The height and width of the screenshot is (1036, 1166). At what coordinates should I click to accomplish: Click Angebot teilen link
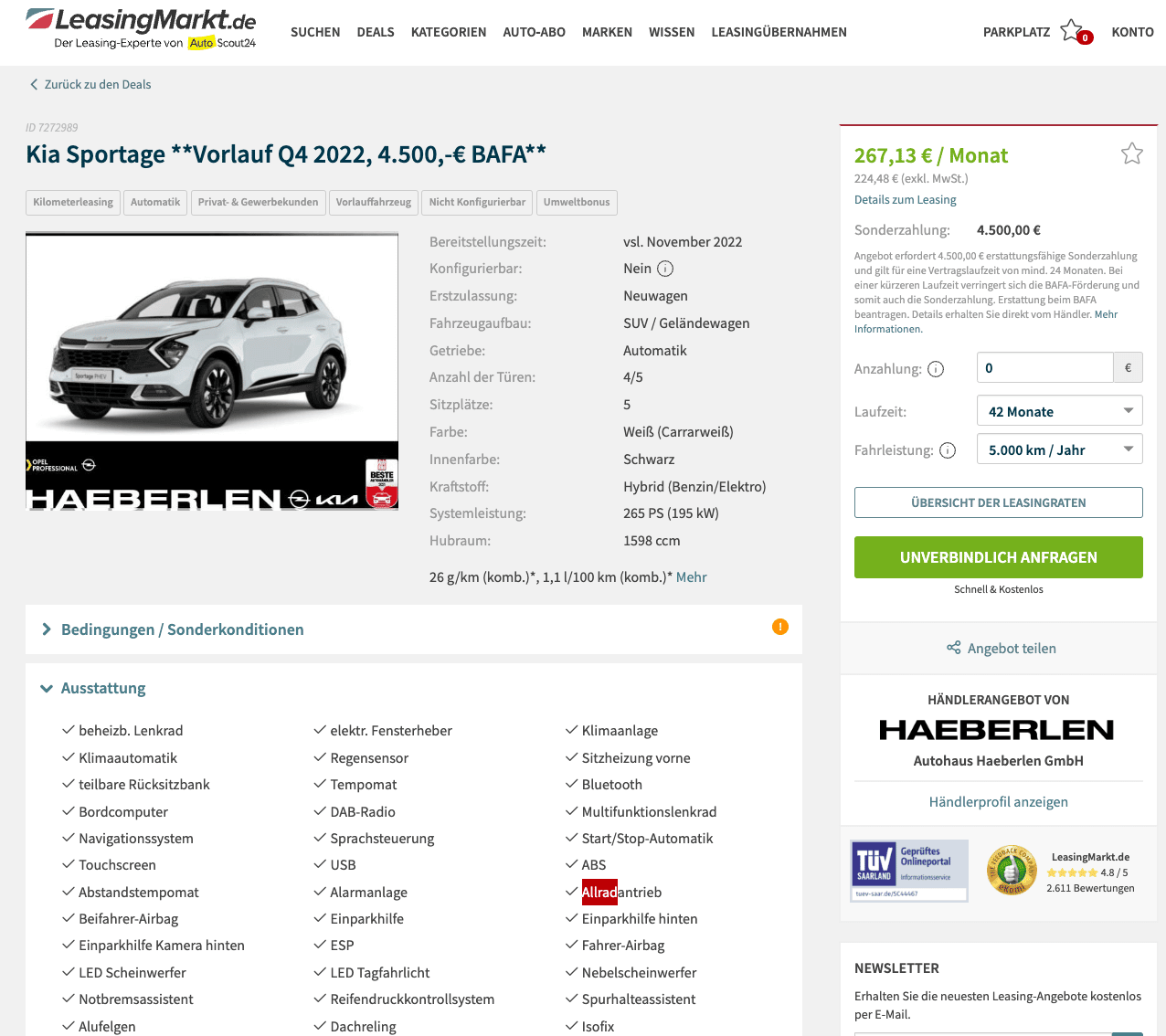1012,649
